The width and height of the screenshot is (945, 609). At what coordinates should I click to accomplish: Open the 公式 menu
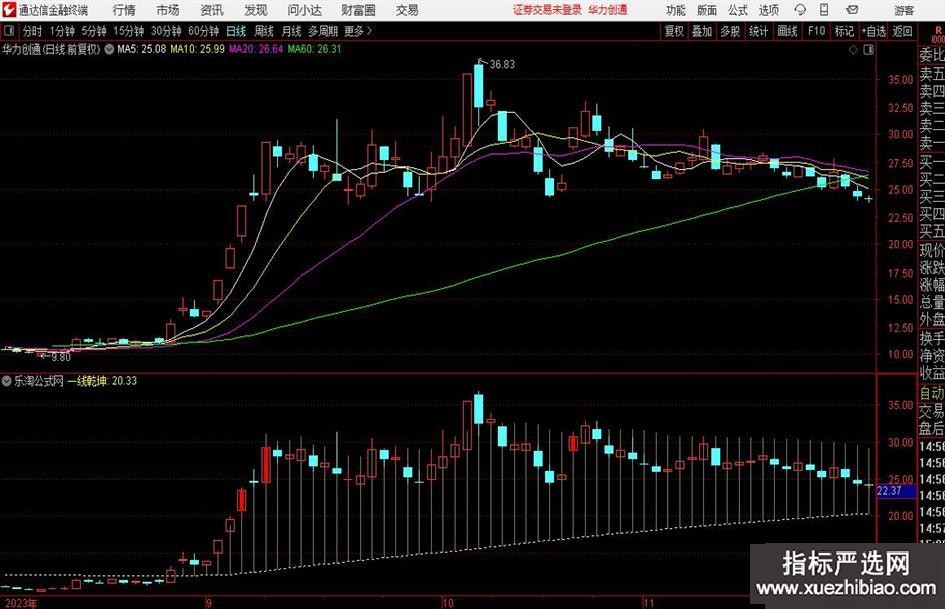coord(738,10)
